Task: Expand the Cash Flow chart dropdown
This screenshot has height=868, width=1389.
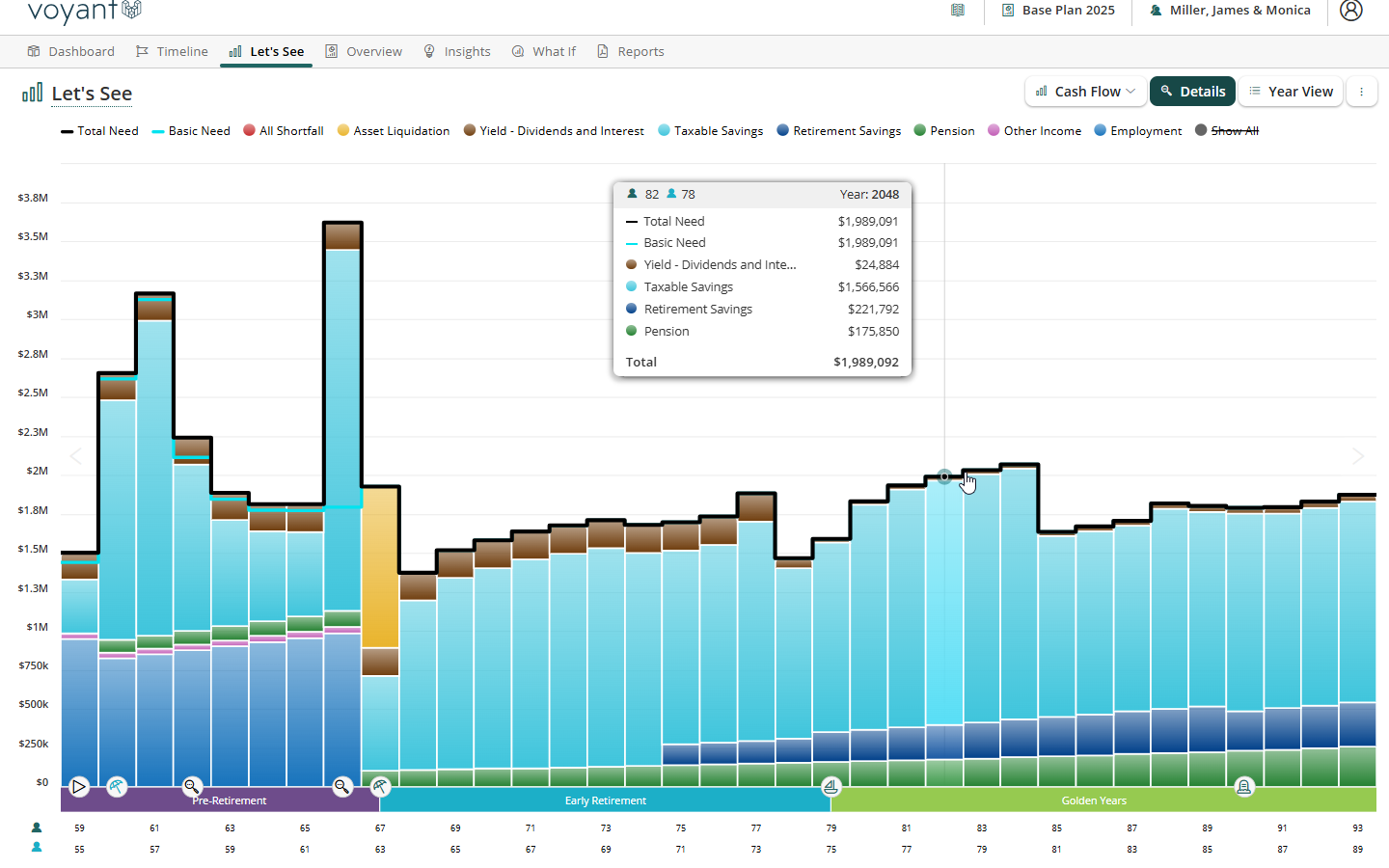Action: tap(1086, 92)
